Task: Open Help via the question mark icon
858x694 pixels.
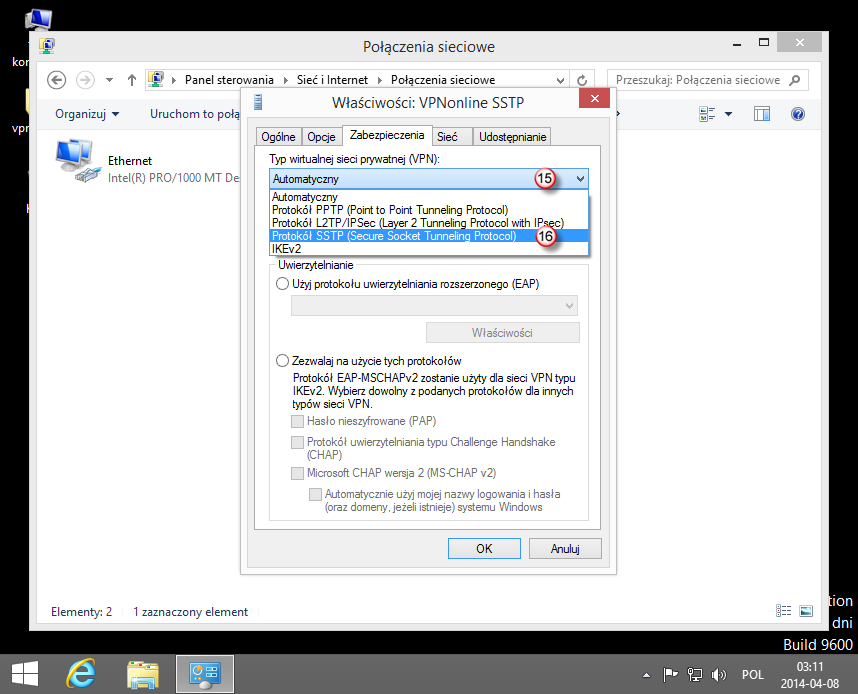Action: [x=797, y=114]
